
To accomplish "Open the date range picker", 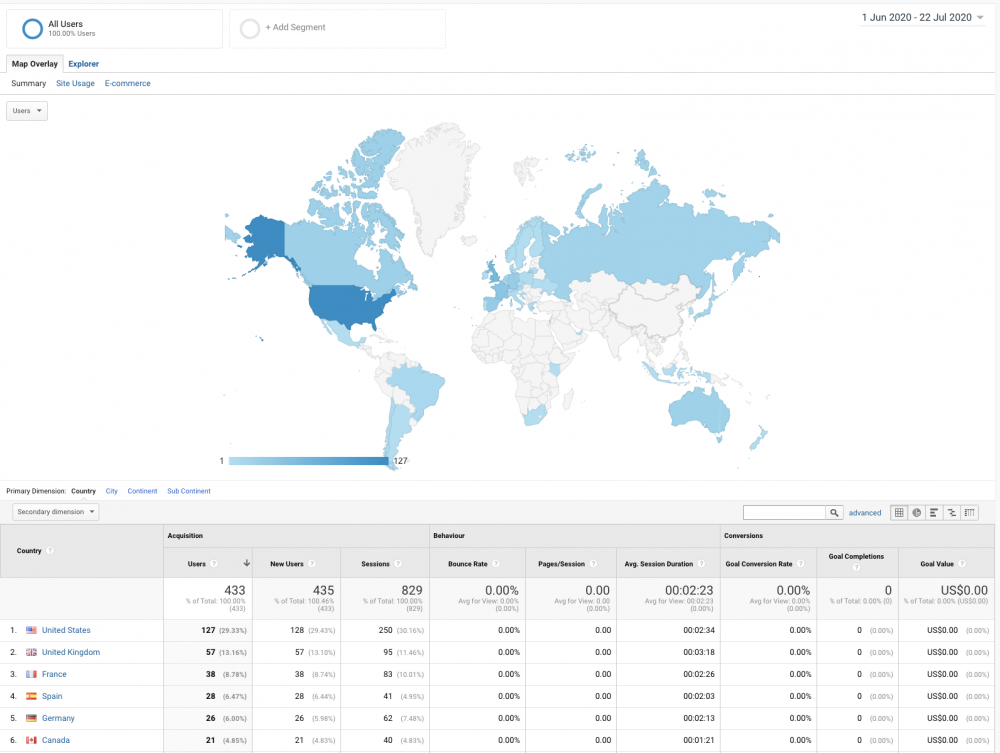I will [x=922, y=17].
